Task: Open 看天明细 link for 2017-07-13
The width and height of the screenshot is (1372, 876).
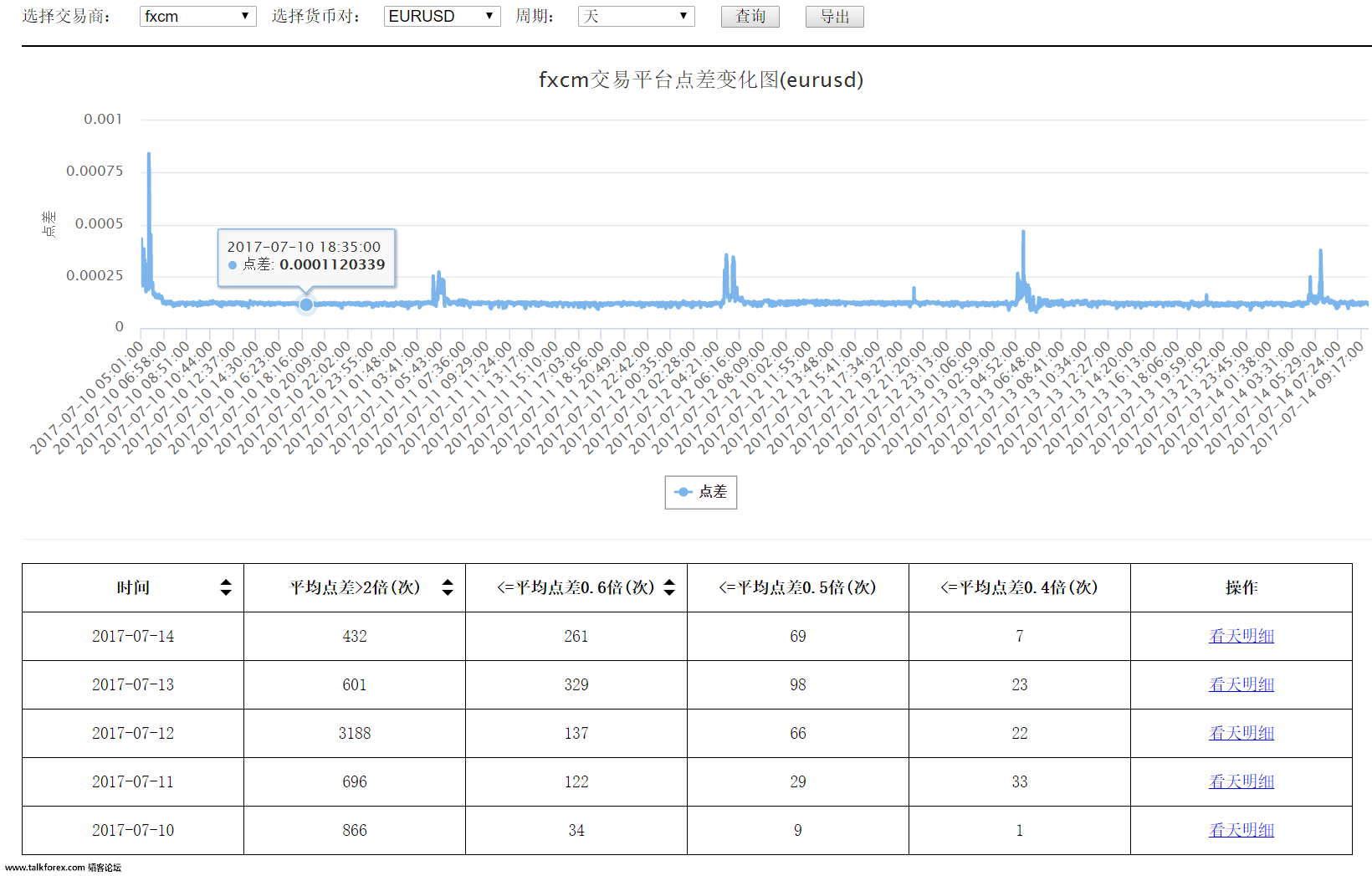Action: click(x=1241, y=684)
